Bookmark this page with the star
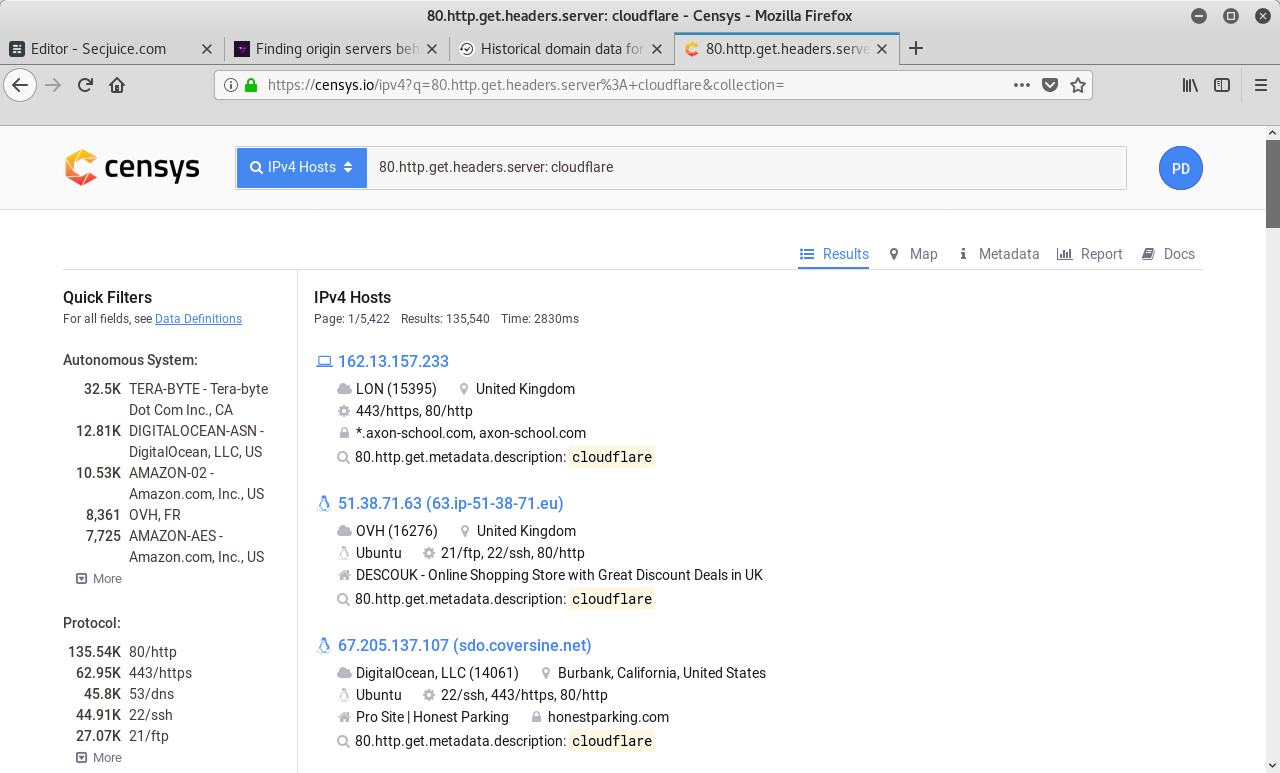 (x=1078, y=85)
